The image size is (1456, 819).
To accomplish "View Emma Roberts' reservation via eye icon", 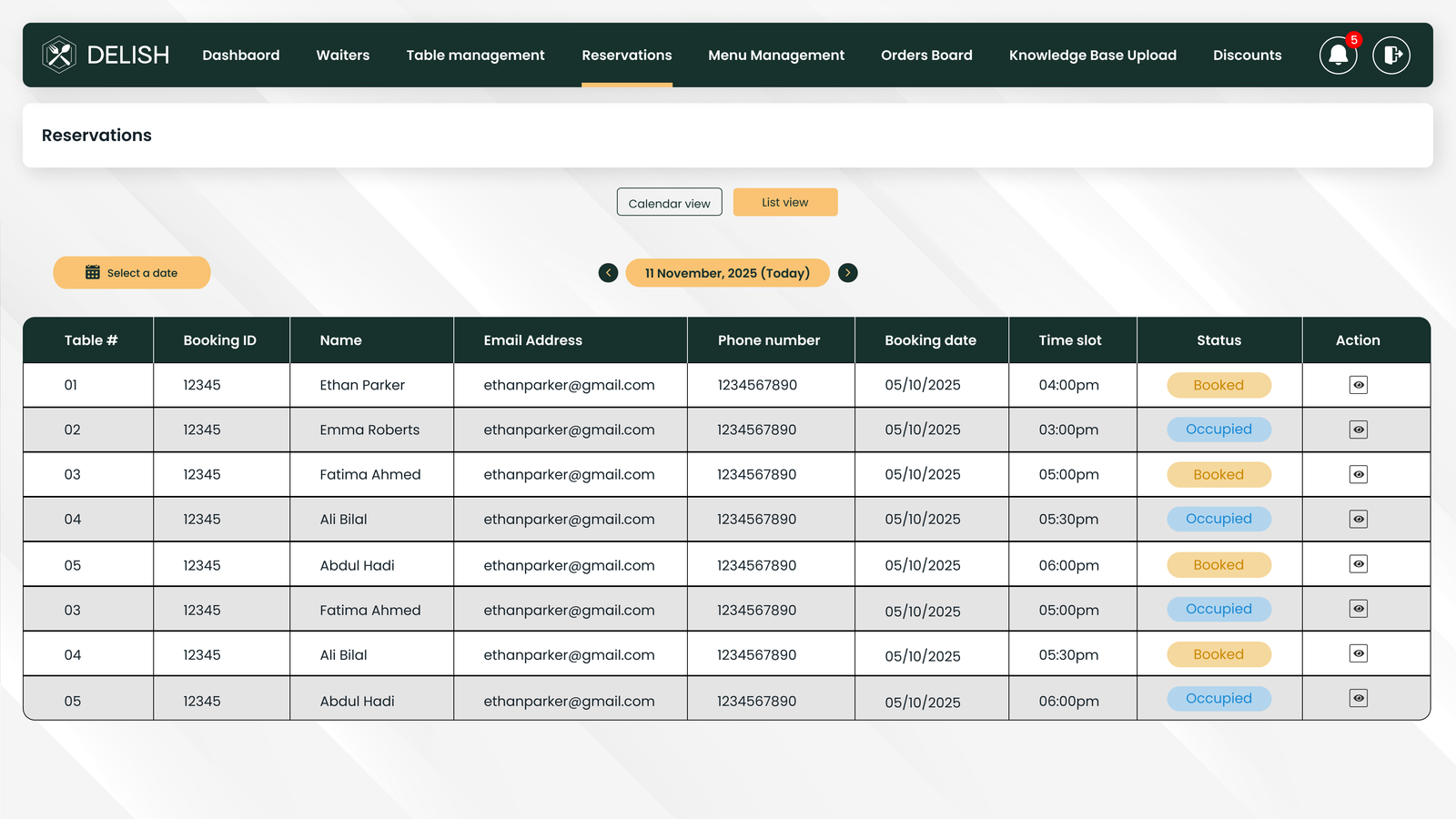I will click(1359, 430).
